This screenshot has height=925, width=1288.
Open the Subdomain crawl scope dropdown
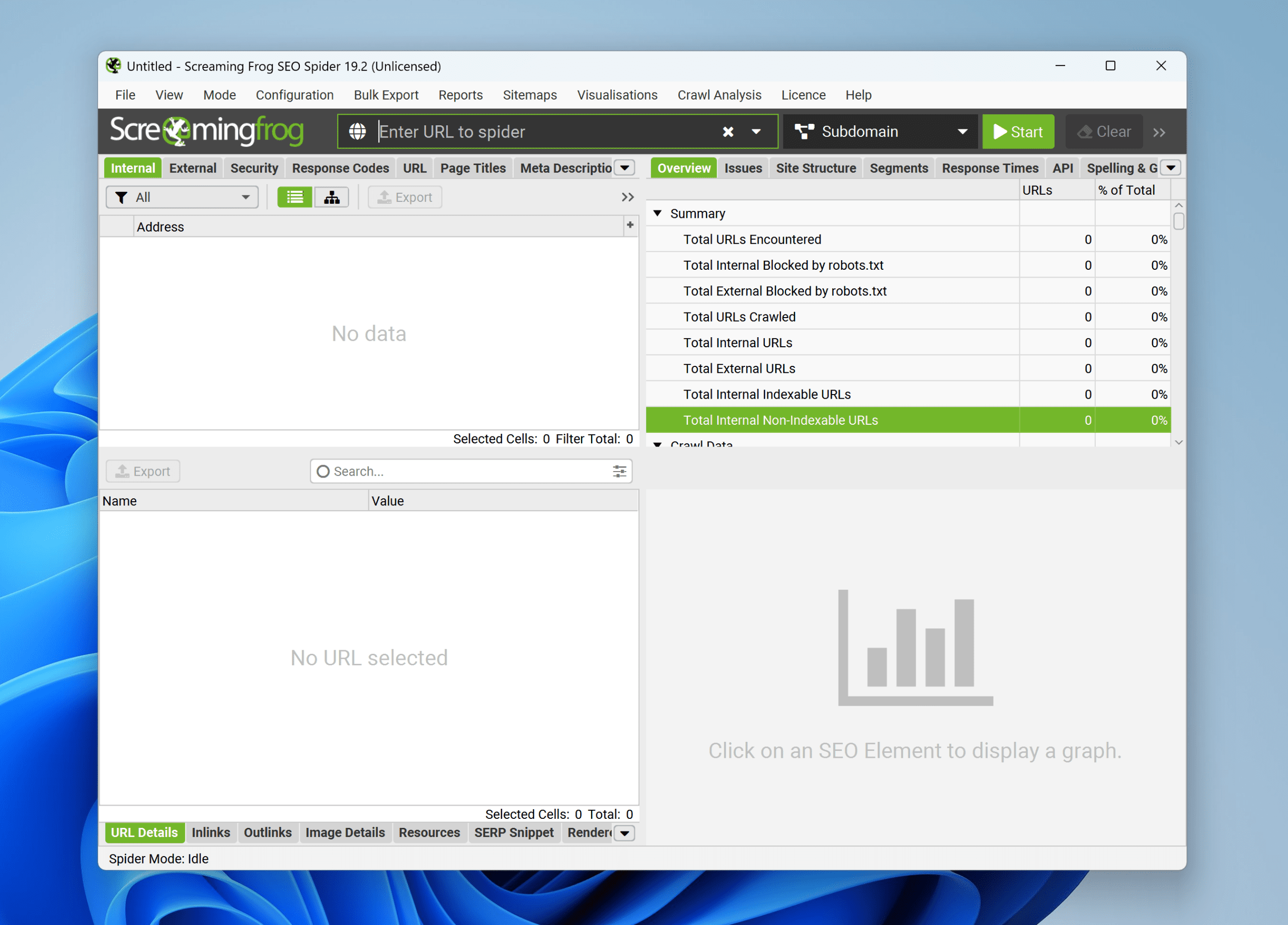pos(879,132)
